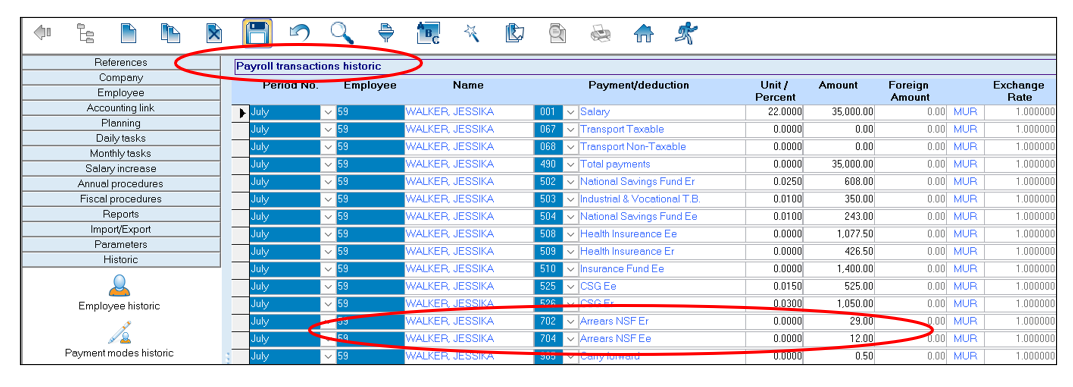Click the Payment/deduction column header
1073x387 pixels.
click(x=638, y=85)
